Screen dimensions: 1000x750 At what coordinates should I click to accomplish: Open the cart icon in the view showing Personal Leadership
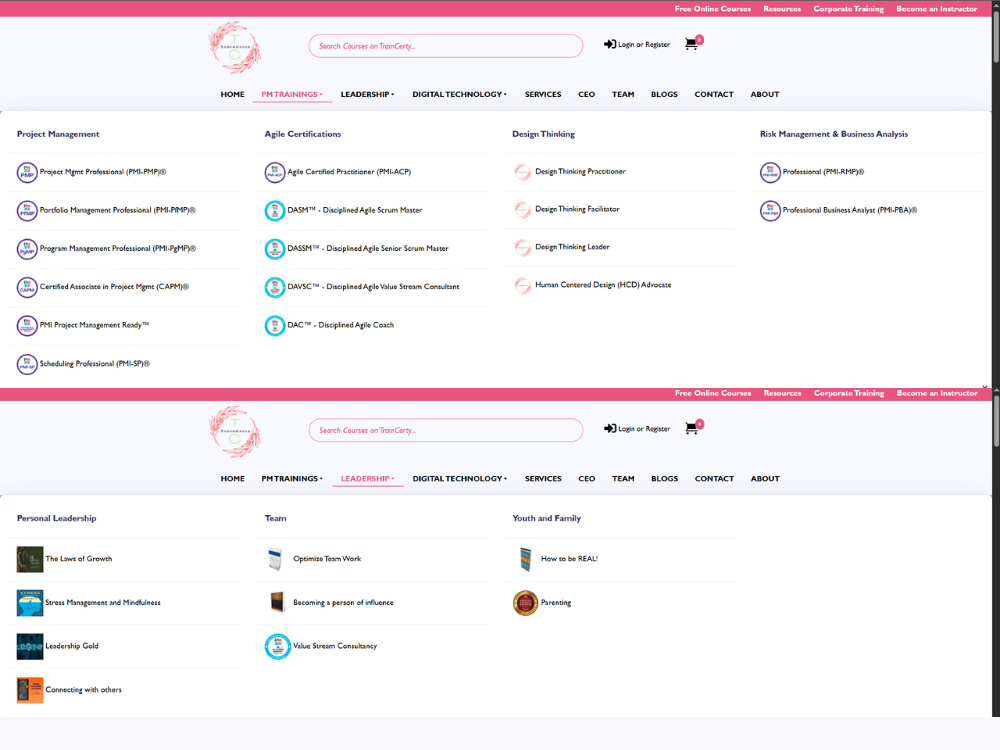tap(691, 429)
